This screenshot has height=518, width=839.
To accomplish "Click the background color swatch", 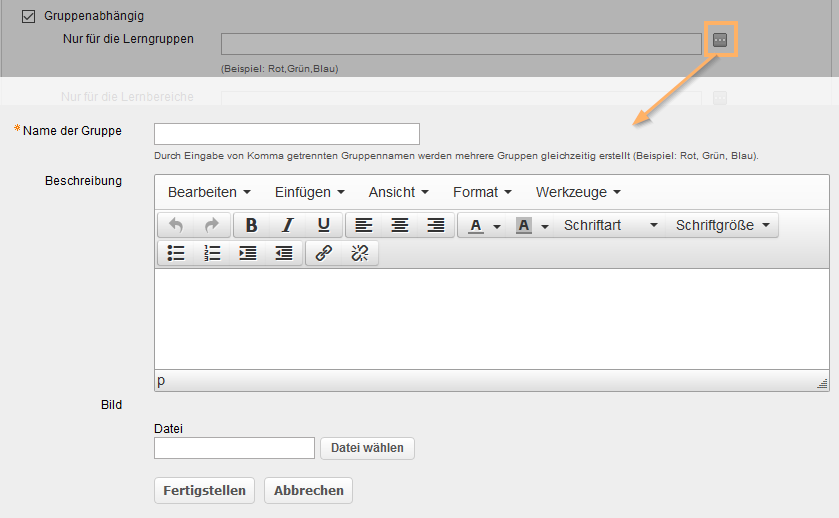I will point(524,225).
